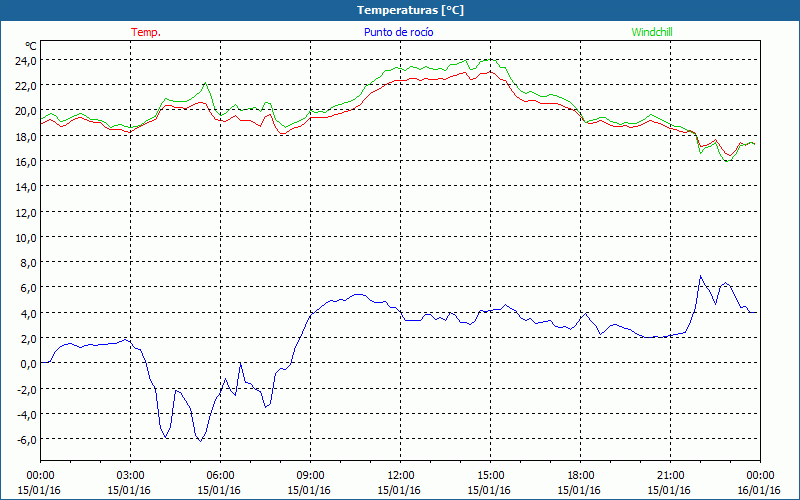
Task: Click the '20,0' y-axis value
Action: pyautogui.click(x=26, y=111)
